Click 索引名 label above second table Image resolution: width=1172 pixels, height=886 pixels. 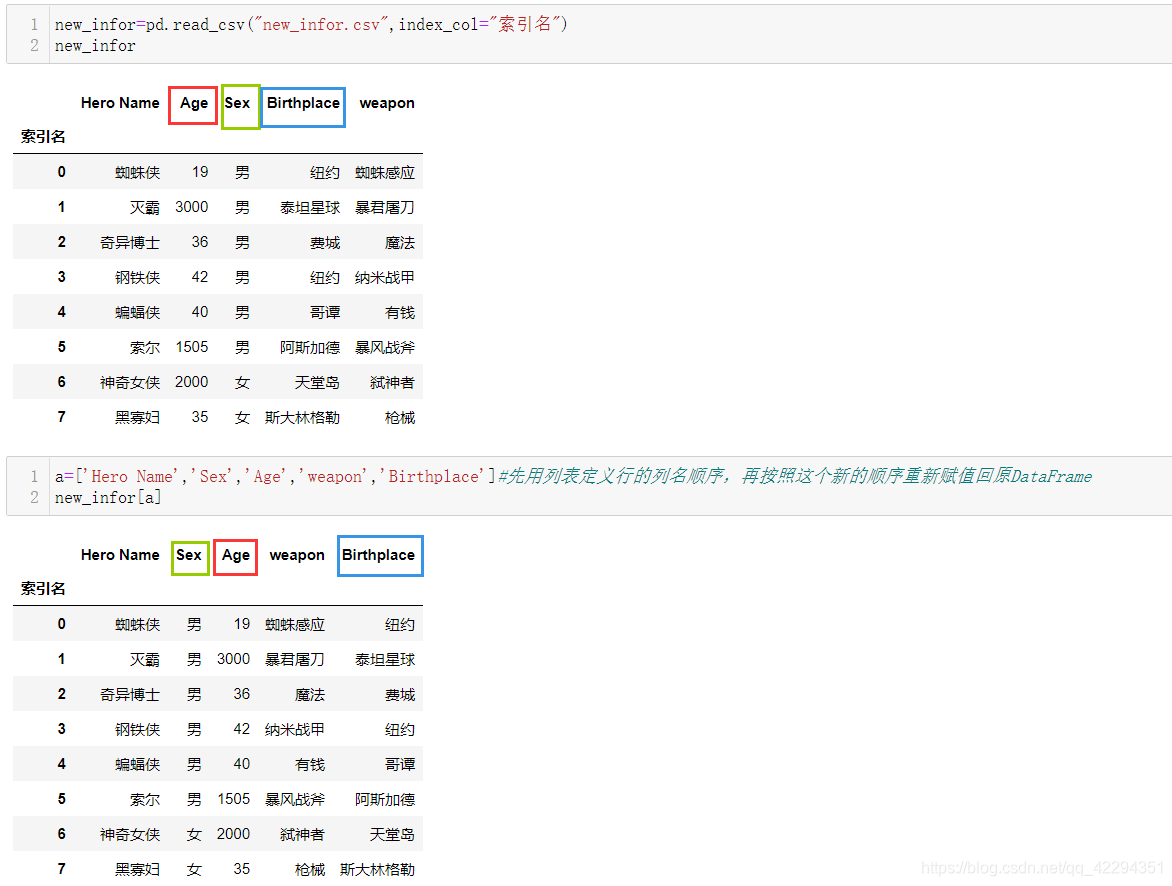(43, 588)
